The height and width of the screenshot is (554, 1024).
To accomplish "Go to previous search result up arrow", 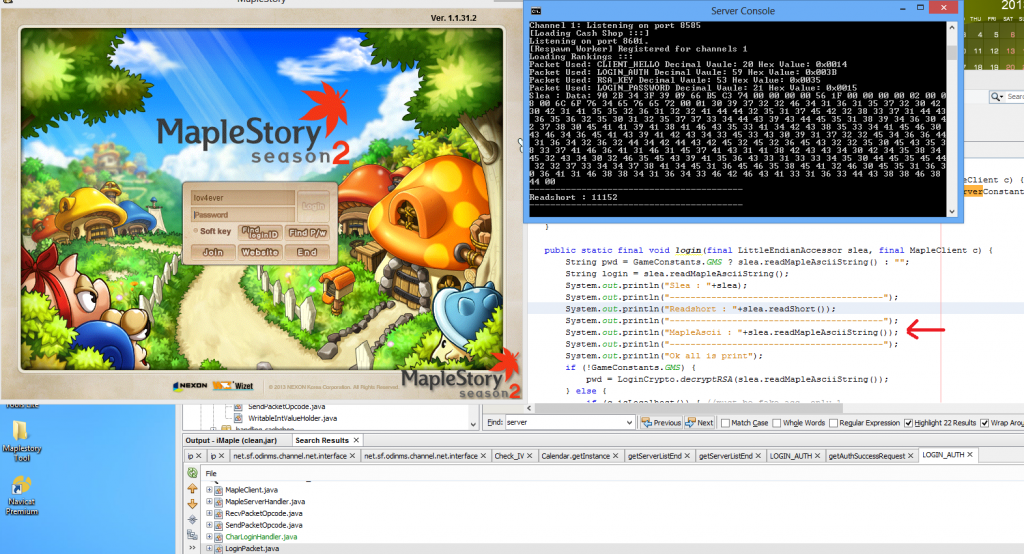I will click(x=193, y=489).
